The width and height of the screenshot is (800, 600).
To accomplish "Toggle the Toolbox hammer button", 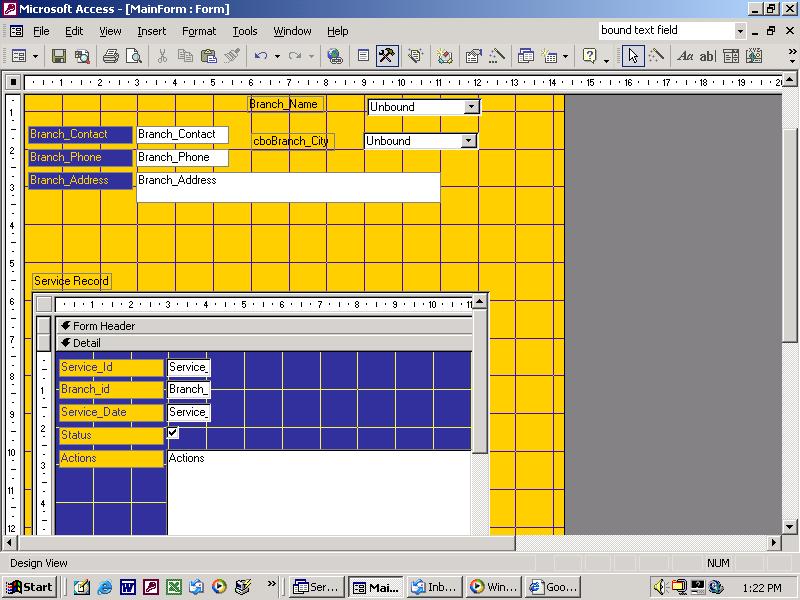I will (x=387, y=56).
